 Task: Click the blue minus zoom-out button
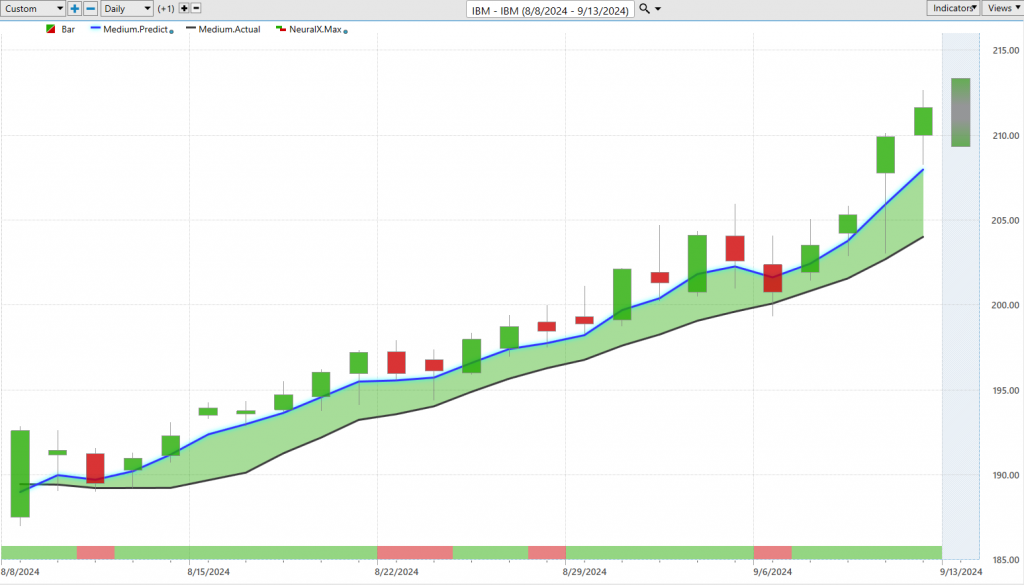[91, 8]
